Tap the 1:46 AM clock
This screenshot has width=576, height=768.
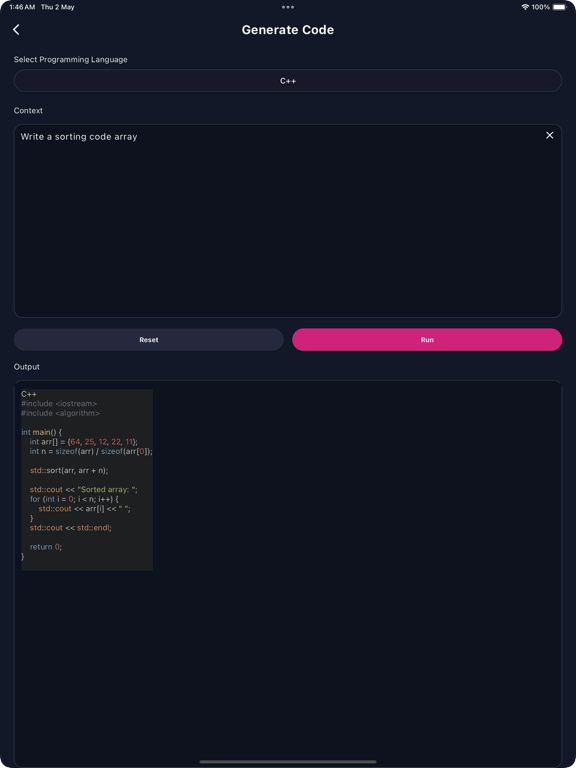pyautogui.click(x=22, y=7)
